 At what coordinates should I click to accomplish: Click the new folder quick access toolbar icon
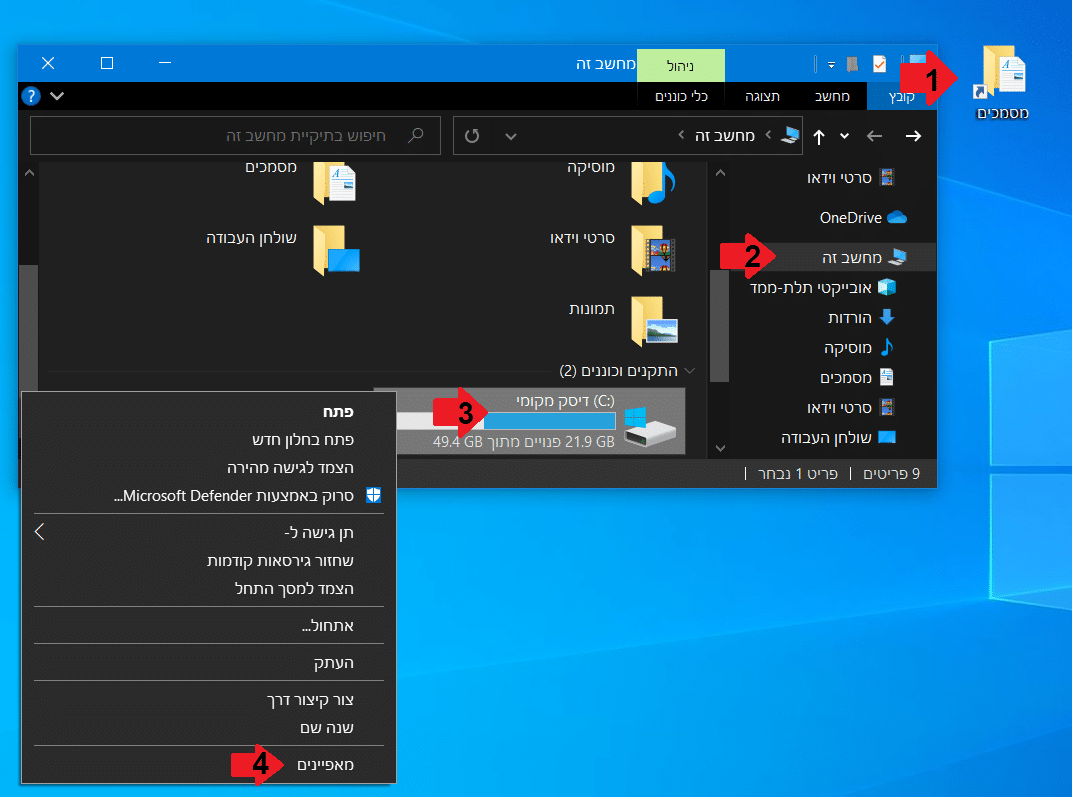point(853,64)
